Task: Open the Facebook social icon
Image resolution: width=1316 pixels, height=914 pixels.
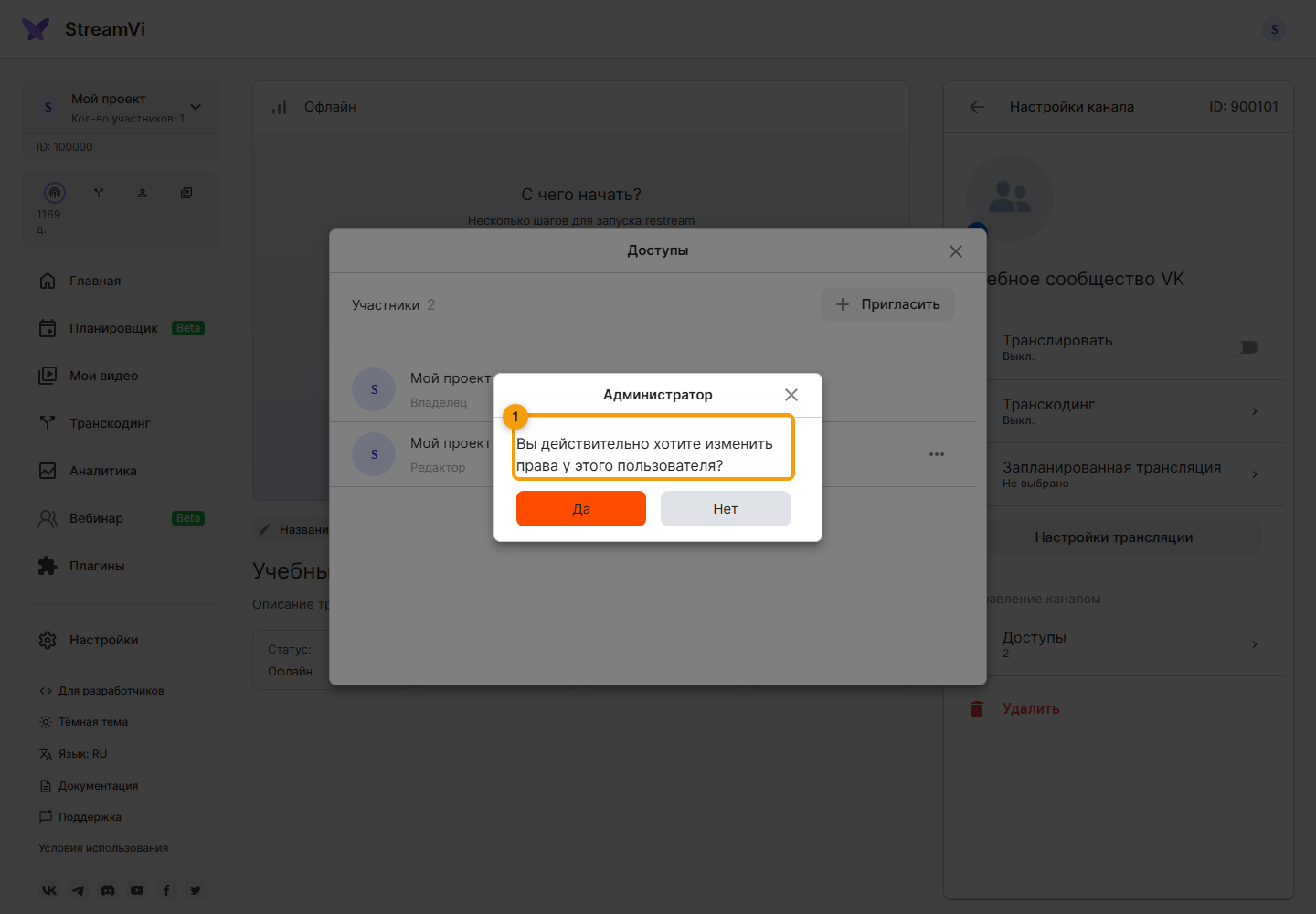Action: click(166, 890)
